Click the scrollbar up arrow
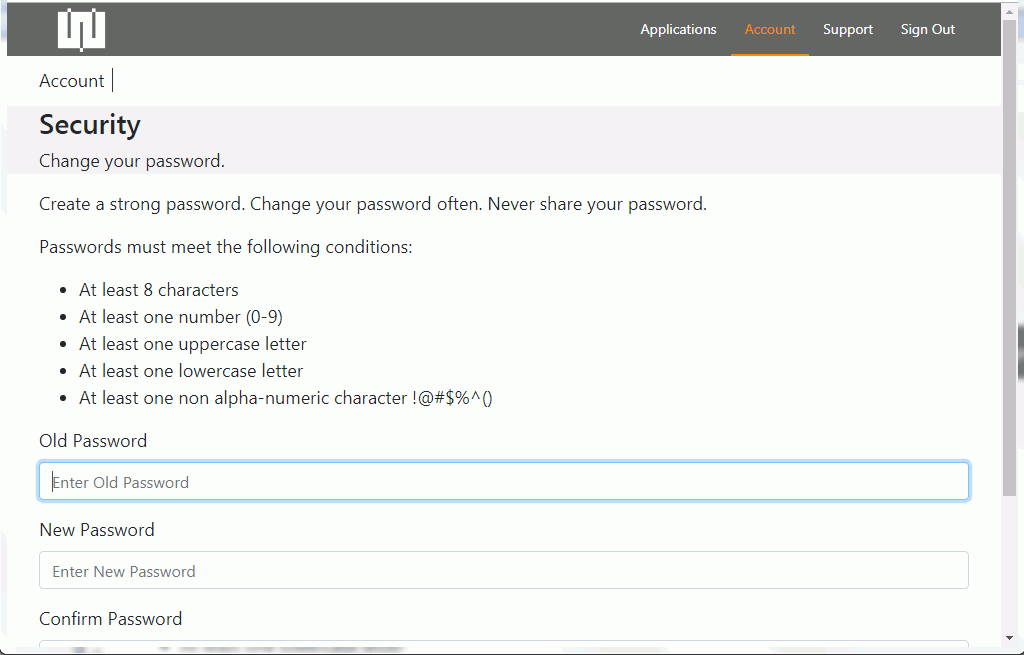The image size is (1024, 655). (x=1009, y=10)
